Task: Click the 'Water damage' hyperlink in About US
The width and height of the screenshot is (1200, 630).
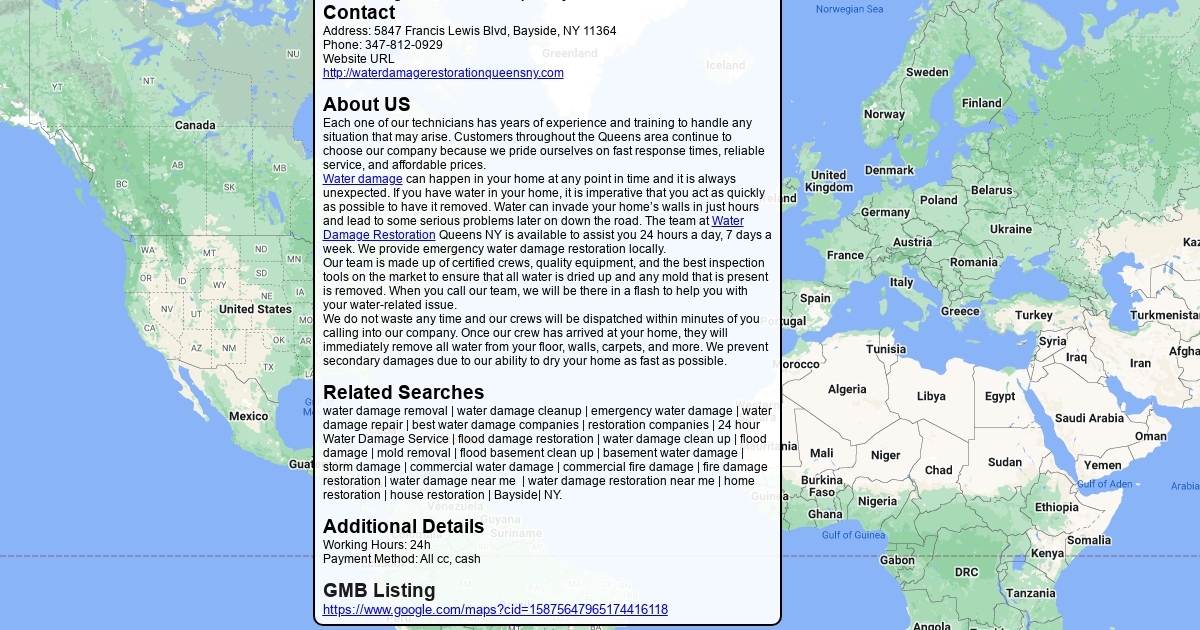Action: point(362,179)
